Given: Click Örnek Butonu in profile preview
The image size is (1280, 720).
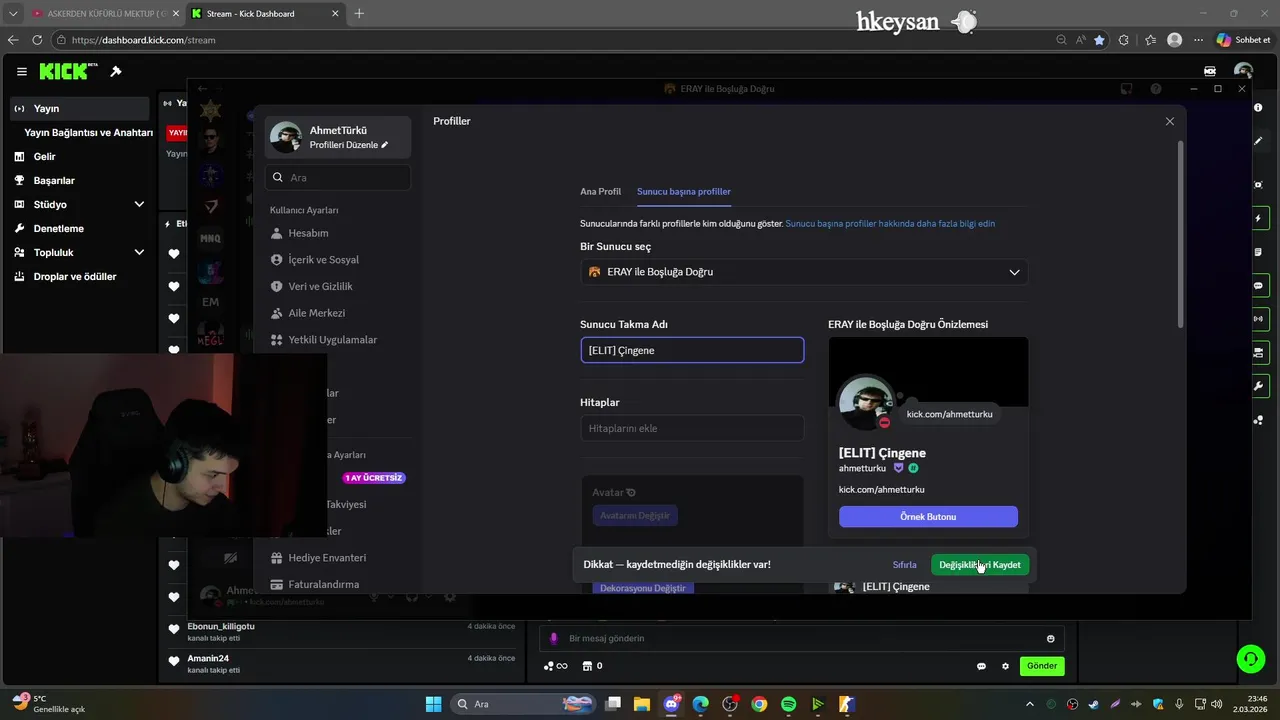Looking at the screenshot, I should click(x=928, y=516).
